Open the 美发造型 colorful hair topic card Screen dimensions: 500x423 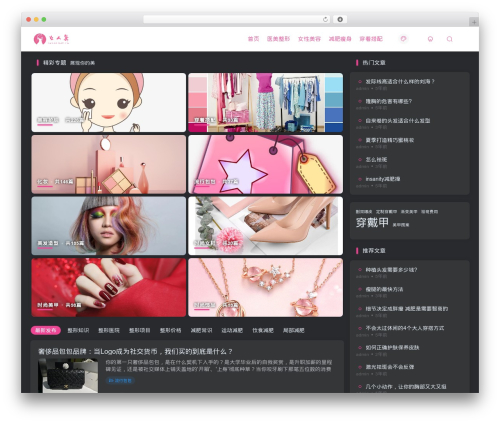pos(109,226)
